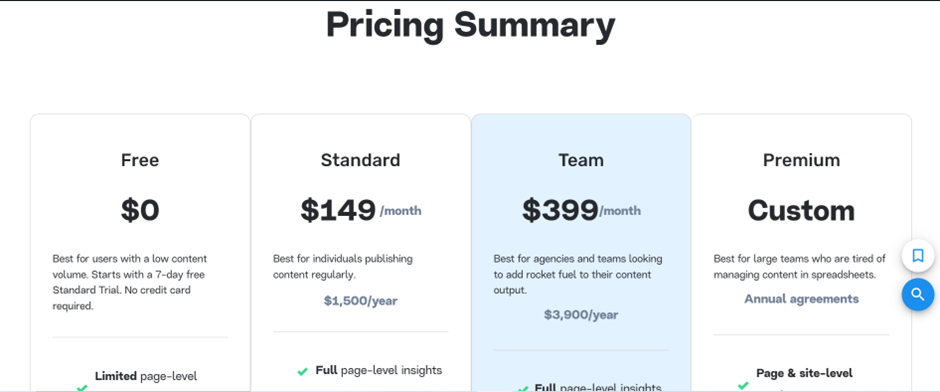Click Full page-level insights text in Standard
Viewport: 940px width, 392px height.
(x=379, y=370)
